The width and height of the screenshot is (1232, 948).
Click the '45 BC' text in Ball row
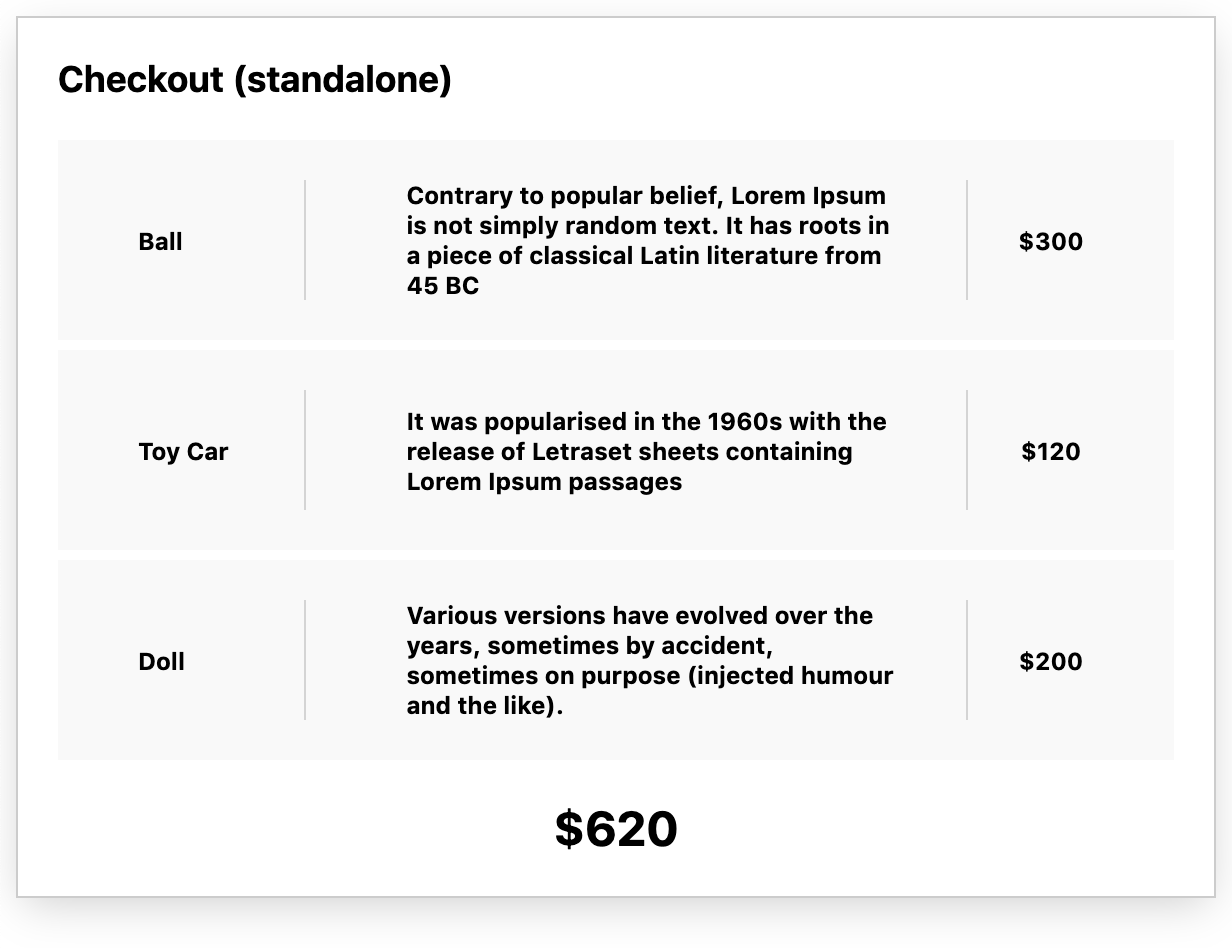443,286
